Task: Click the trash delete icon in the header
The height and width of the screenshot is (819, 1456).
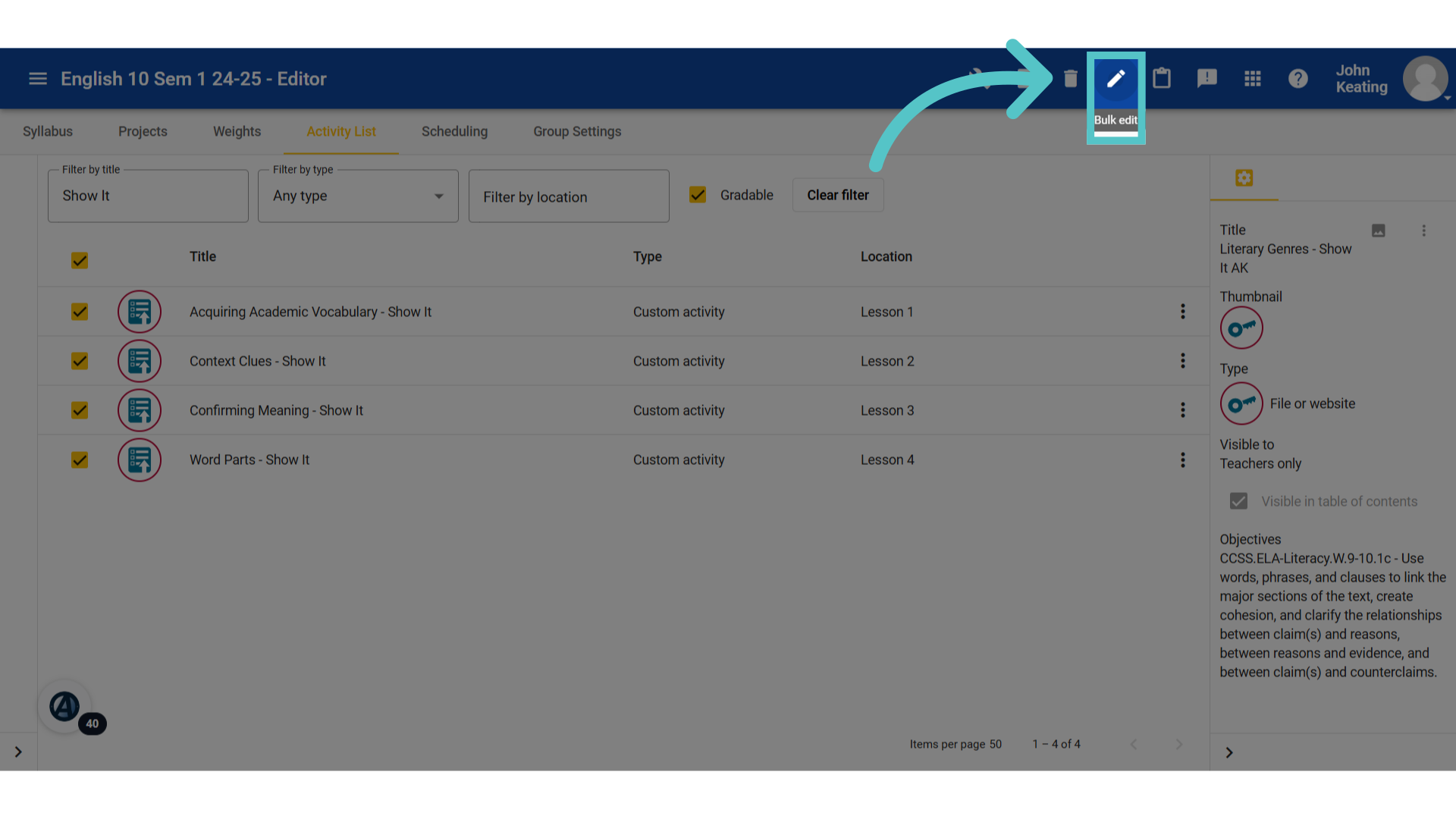Action: [1070, 79]
